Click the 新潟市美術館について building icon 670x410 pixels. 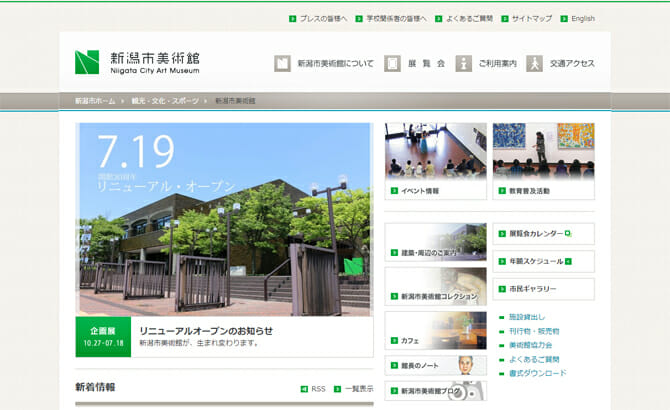[x=283, y=63]
